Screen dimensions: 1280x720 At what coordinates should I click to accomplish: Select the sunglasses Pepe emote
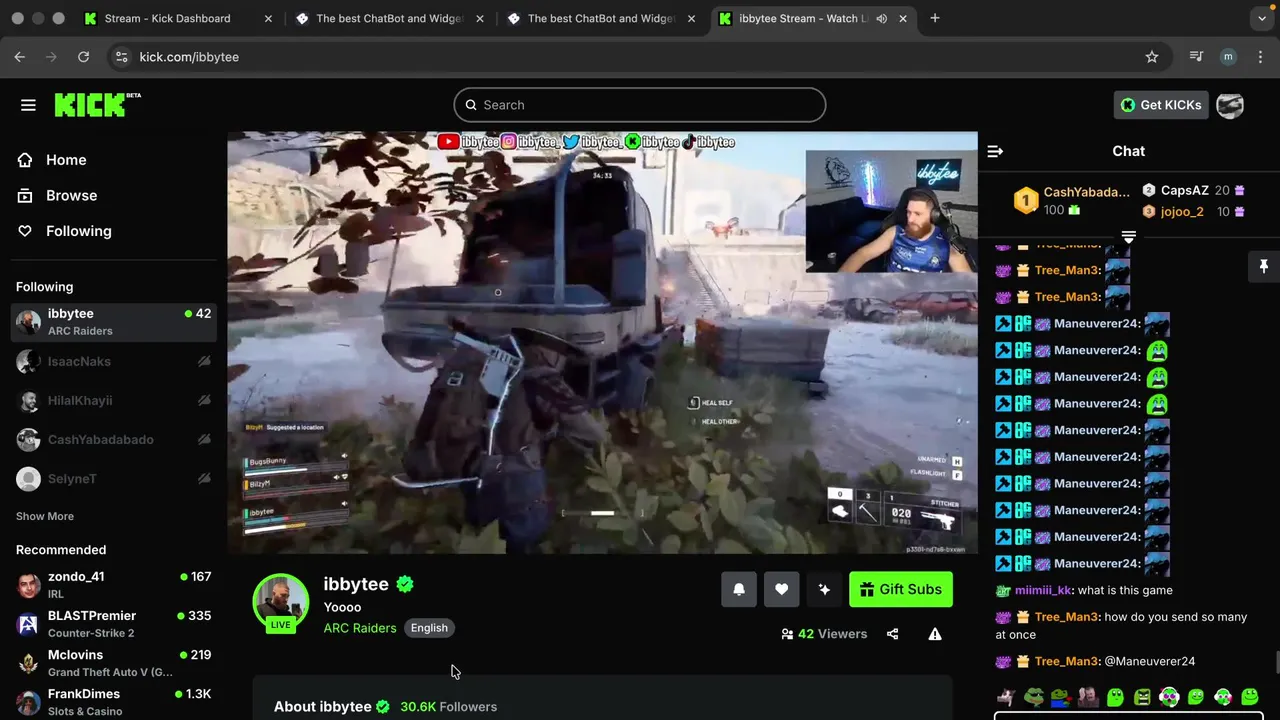pyautogui.click(x=1034, y=697)
